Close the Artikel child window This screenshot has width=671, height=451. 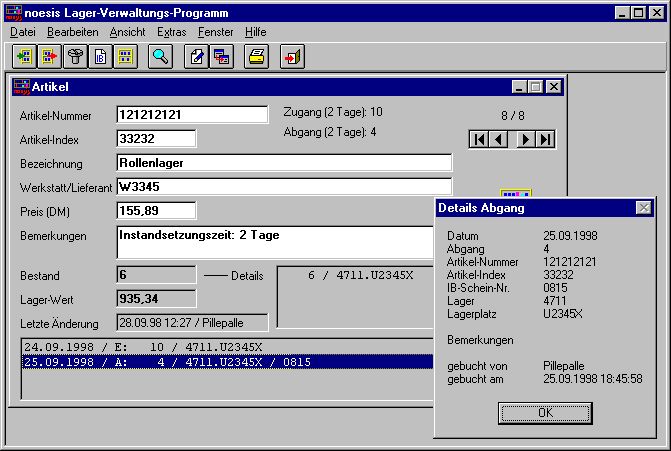(554, 87)
